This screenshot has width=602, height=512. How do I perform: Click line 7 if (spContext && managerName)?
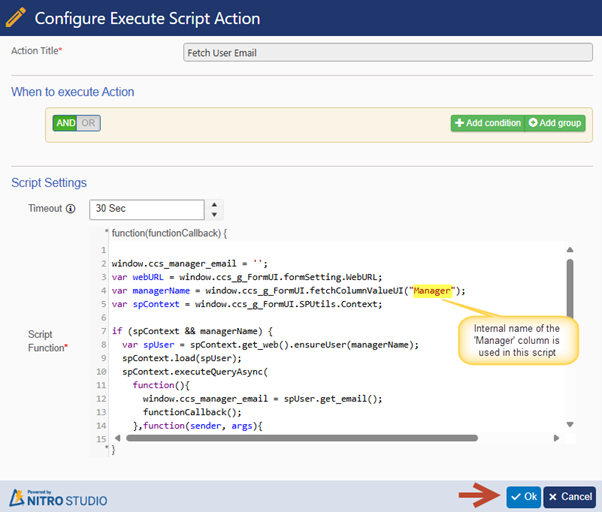coord(192,331)
